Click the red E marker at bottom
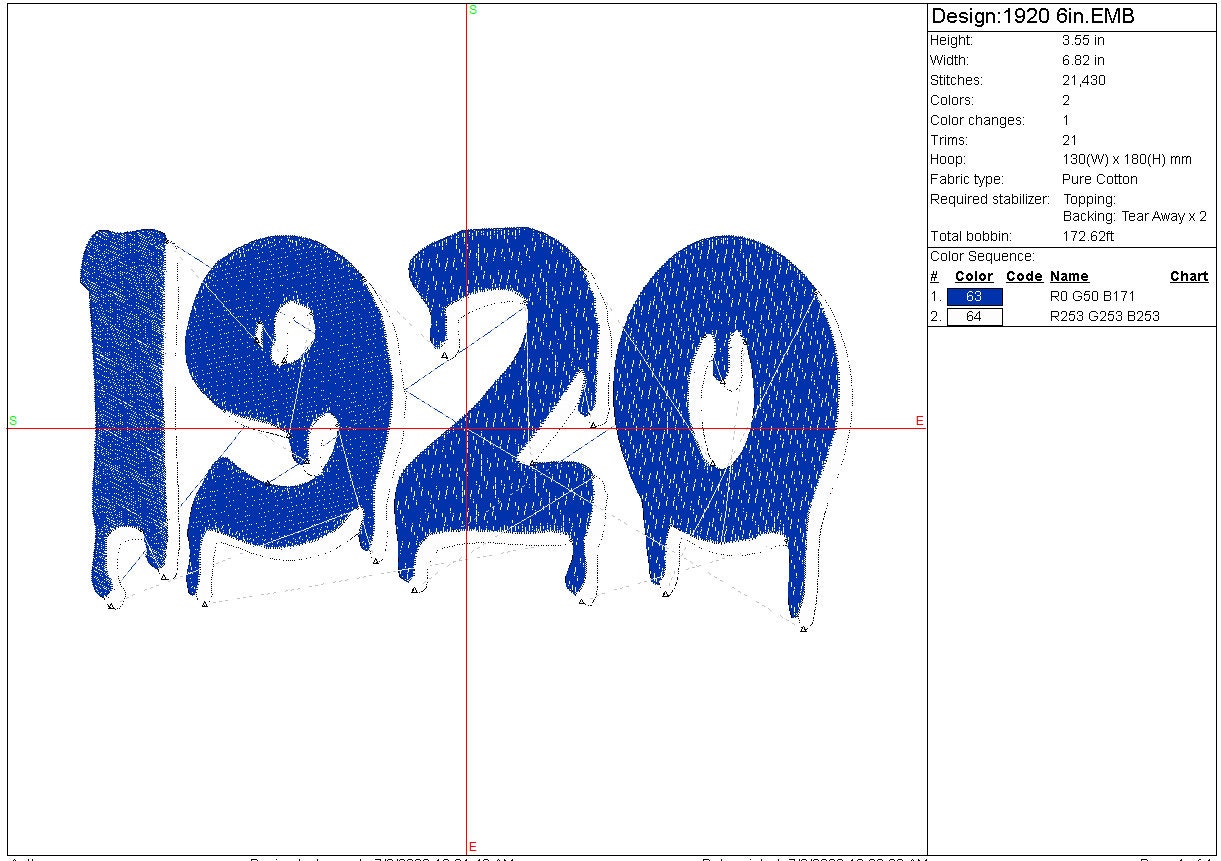 [473, 847]
